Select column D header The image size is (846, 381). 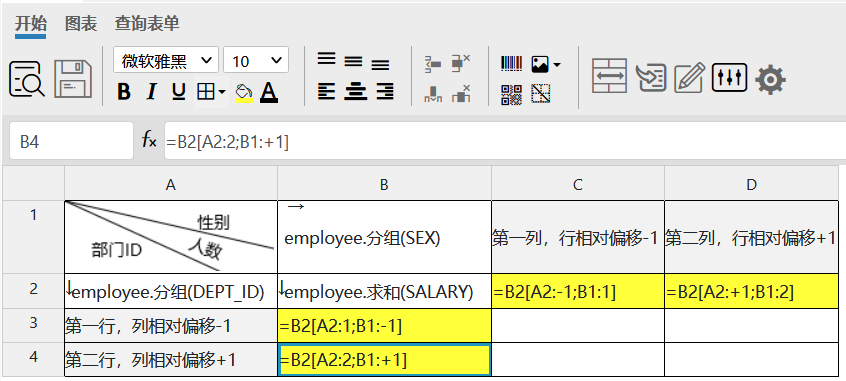coord(752,185)
